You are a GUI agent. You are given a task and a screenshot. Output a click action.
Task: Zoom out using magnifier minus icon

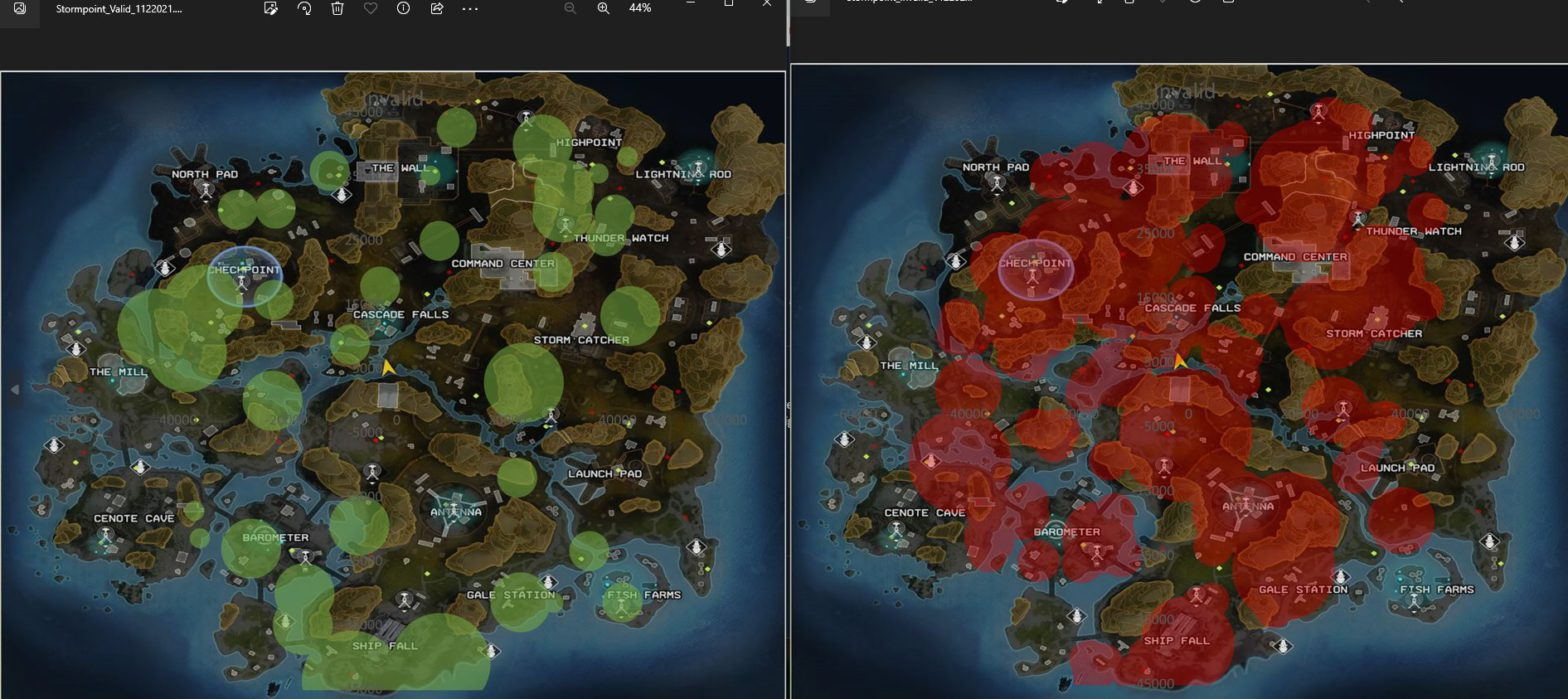click(570, 8)
